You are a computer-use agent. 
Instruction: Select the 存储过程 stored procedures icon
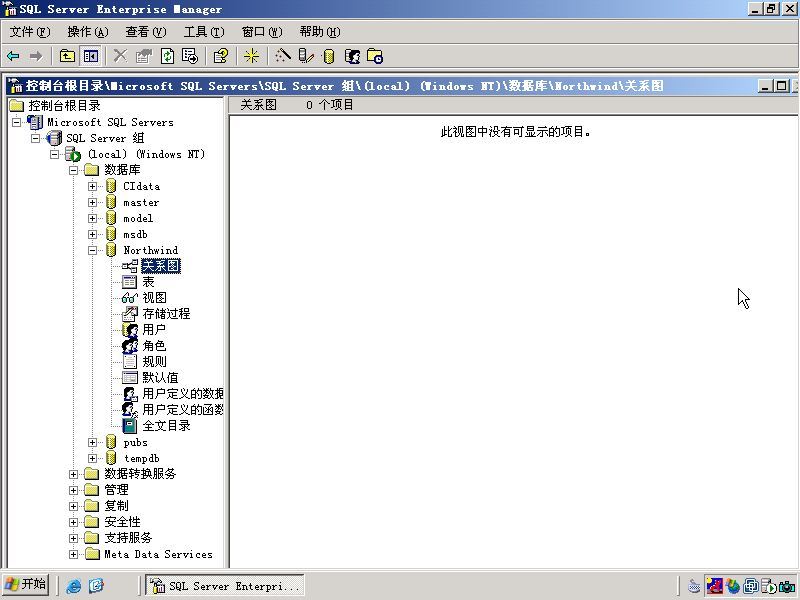point(130,314)
